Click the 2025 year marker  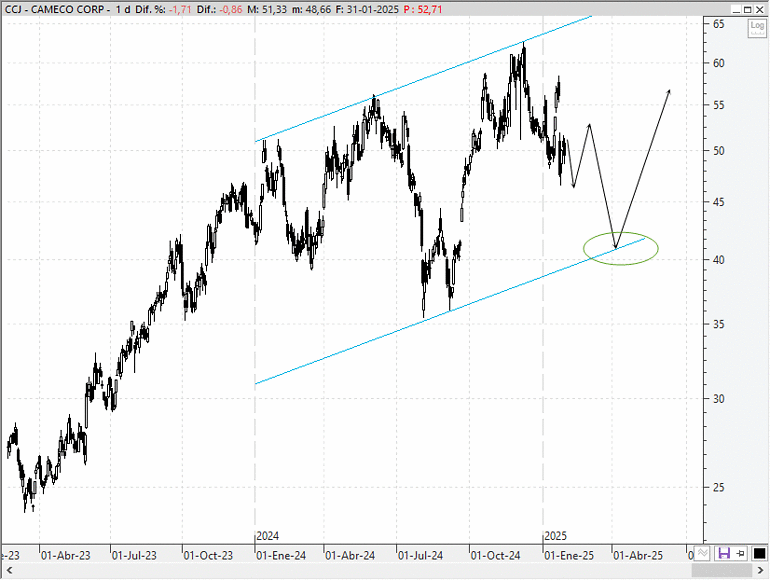(555, 536)
